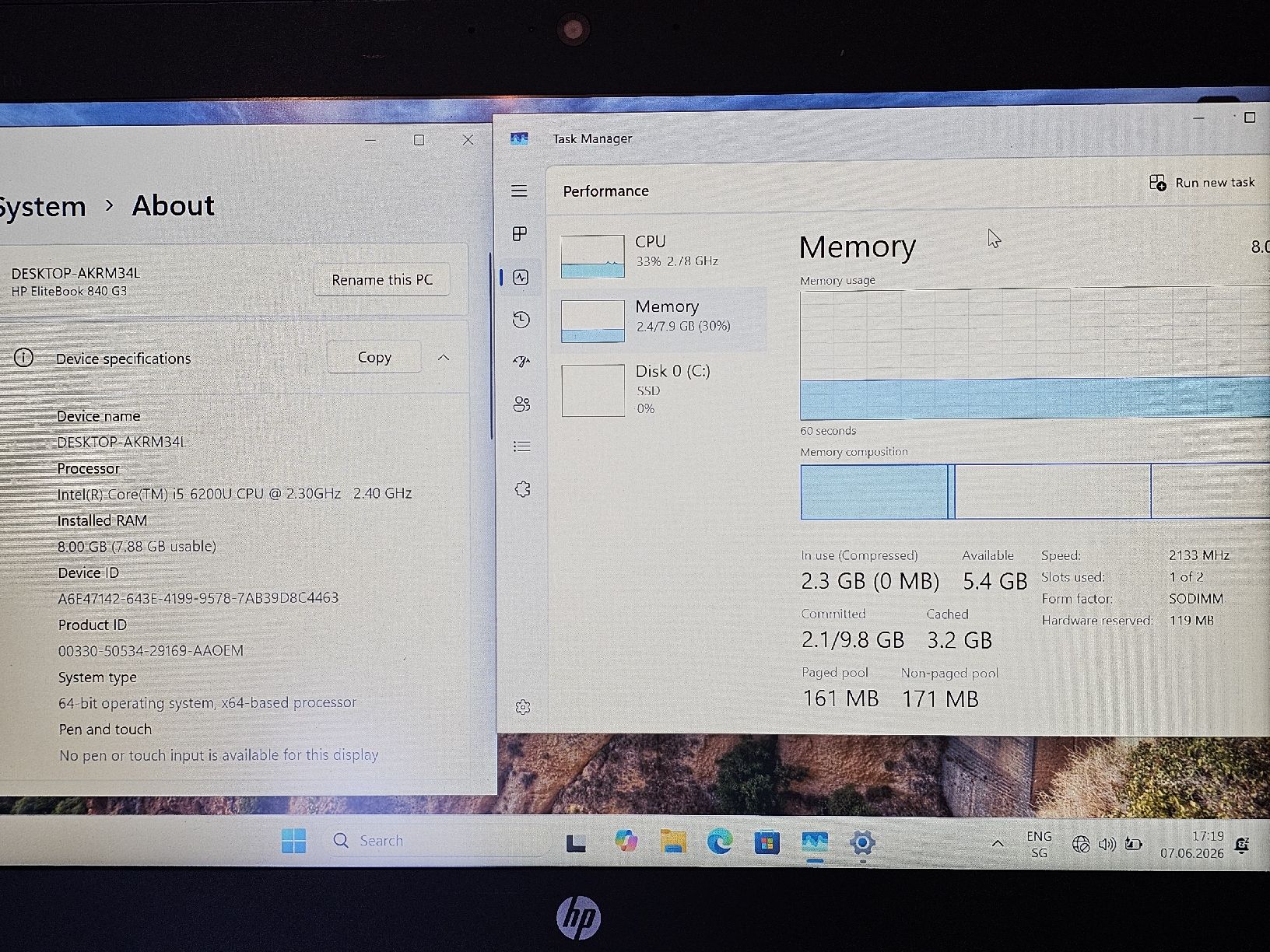Open network status in system tray

1081,844
